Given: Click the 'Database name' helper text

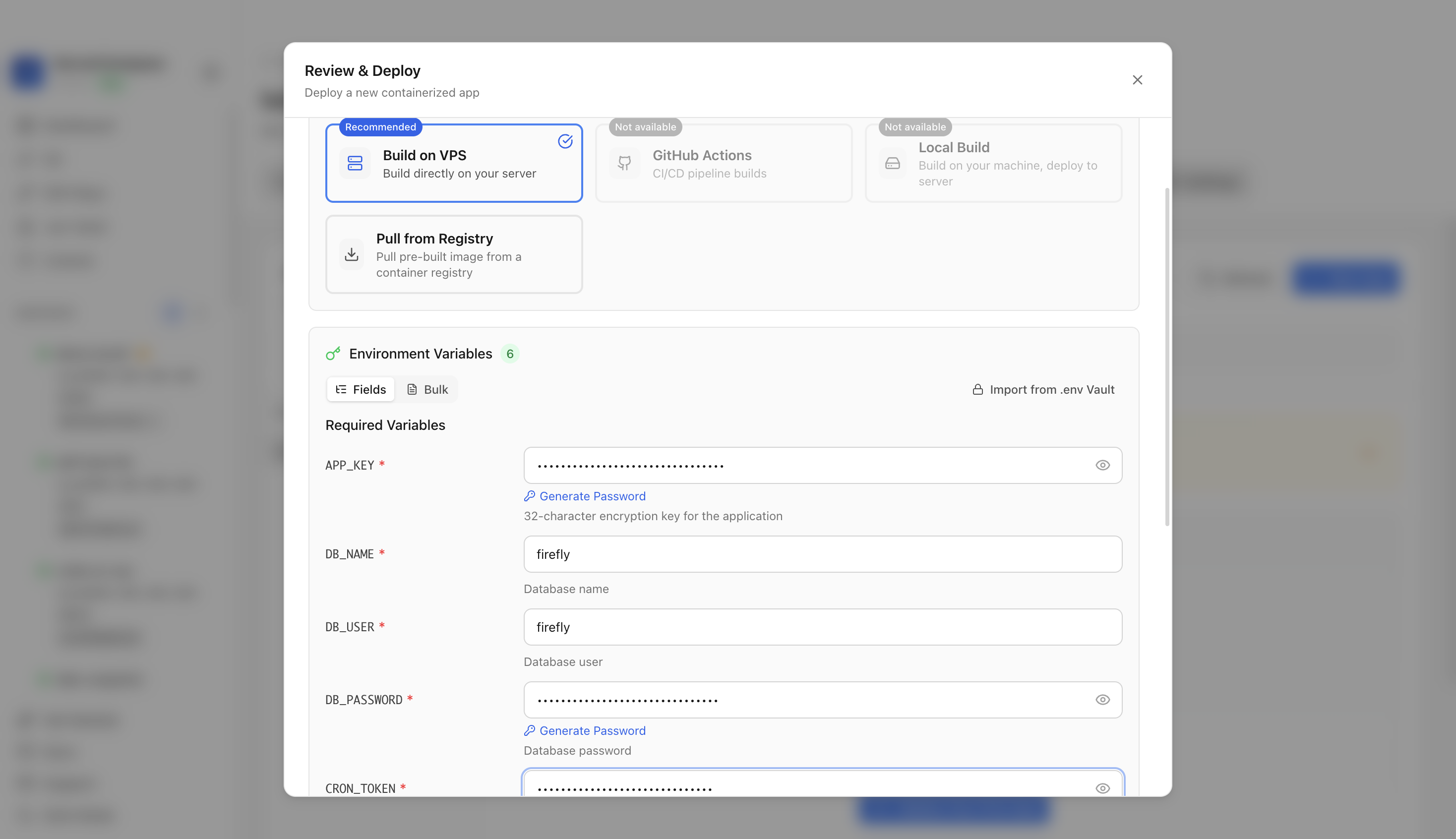Looking at the screenshot, I should 566,589.
